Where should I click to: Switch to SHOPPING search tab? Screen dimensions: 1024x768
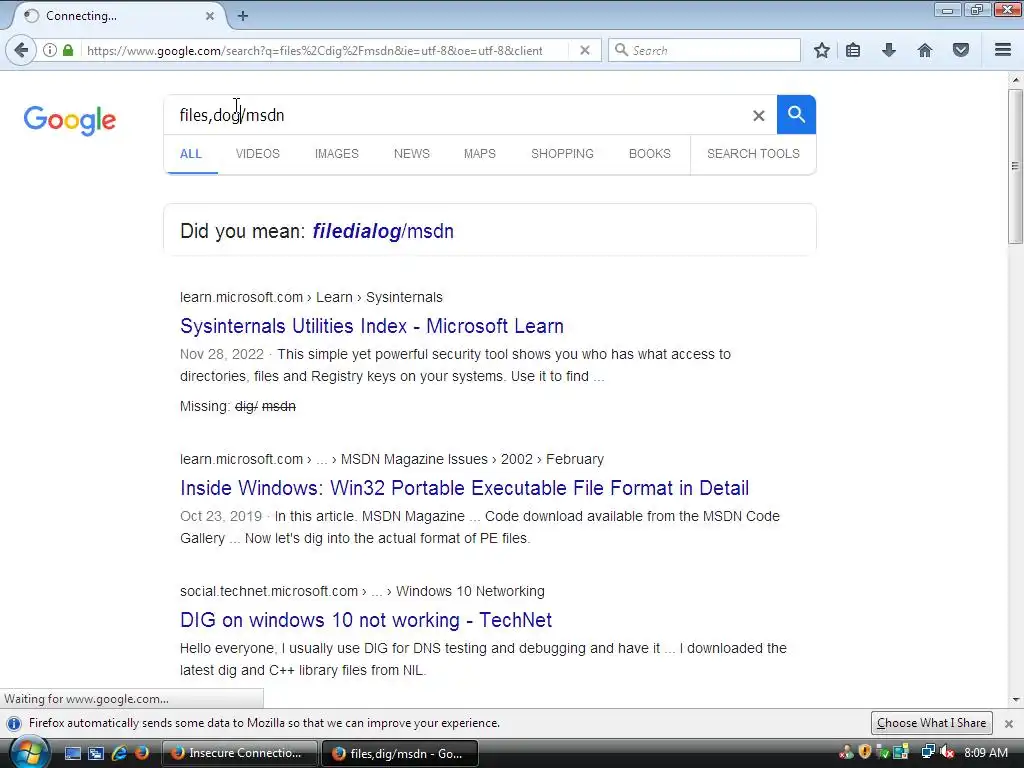[562, 154]
